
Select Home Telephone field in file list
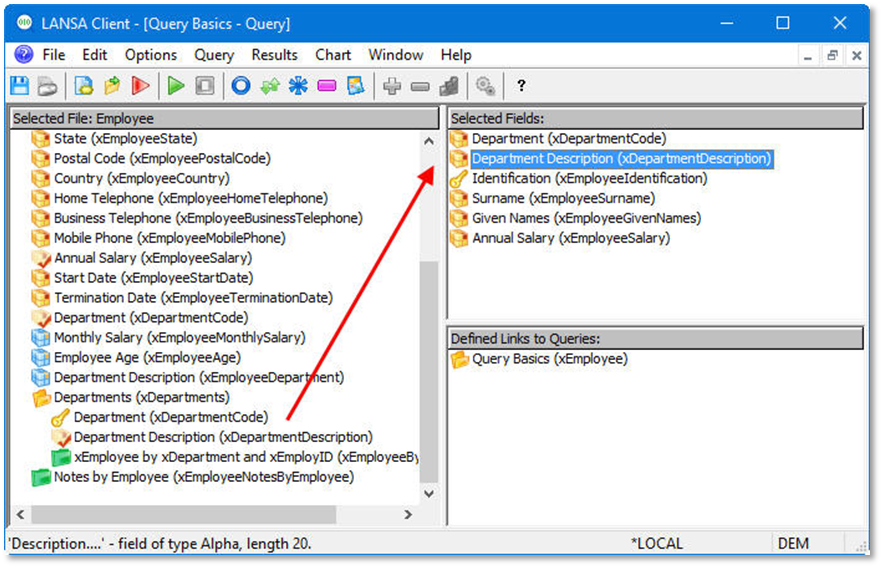(191, 198)
